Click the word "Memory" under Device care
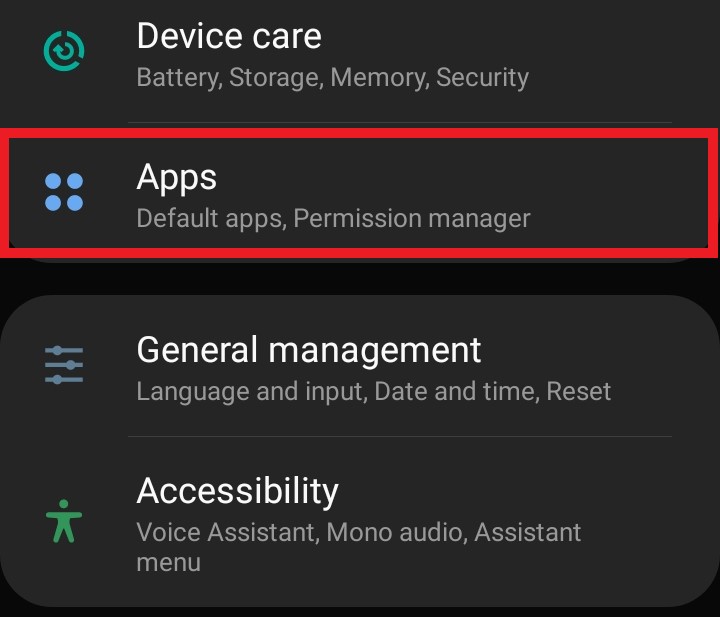This screenshot has width=720, height=617. point(374,77)
